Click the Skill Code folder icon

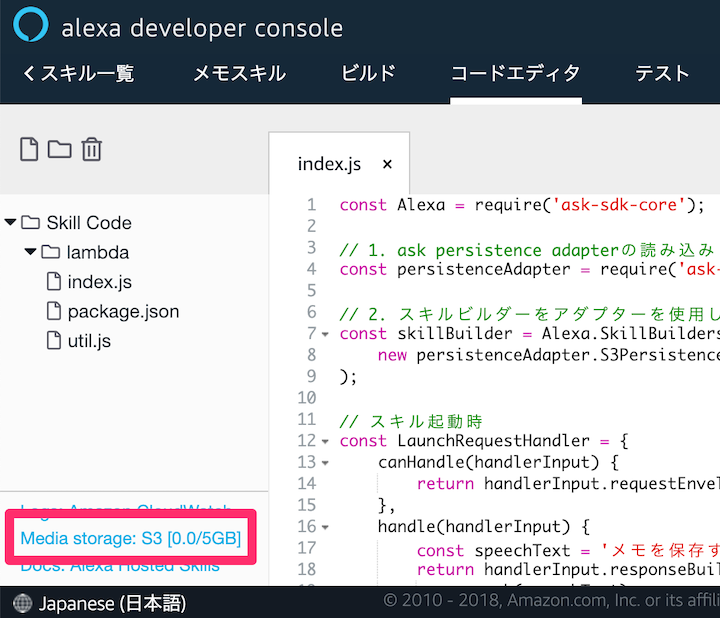tap(30, 223)
